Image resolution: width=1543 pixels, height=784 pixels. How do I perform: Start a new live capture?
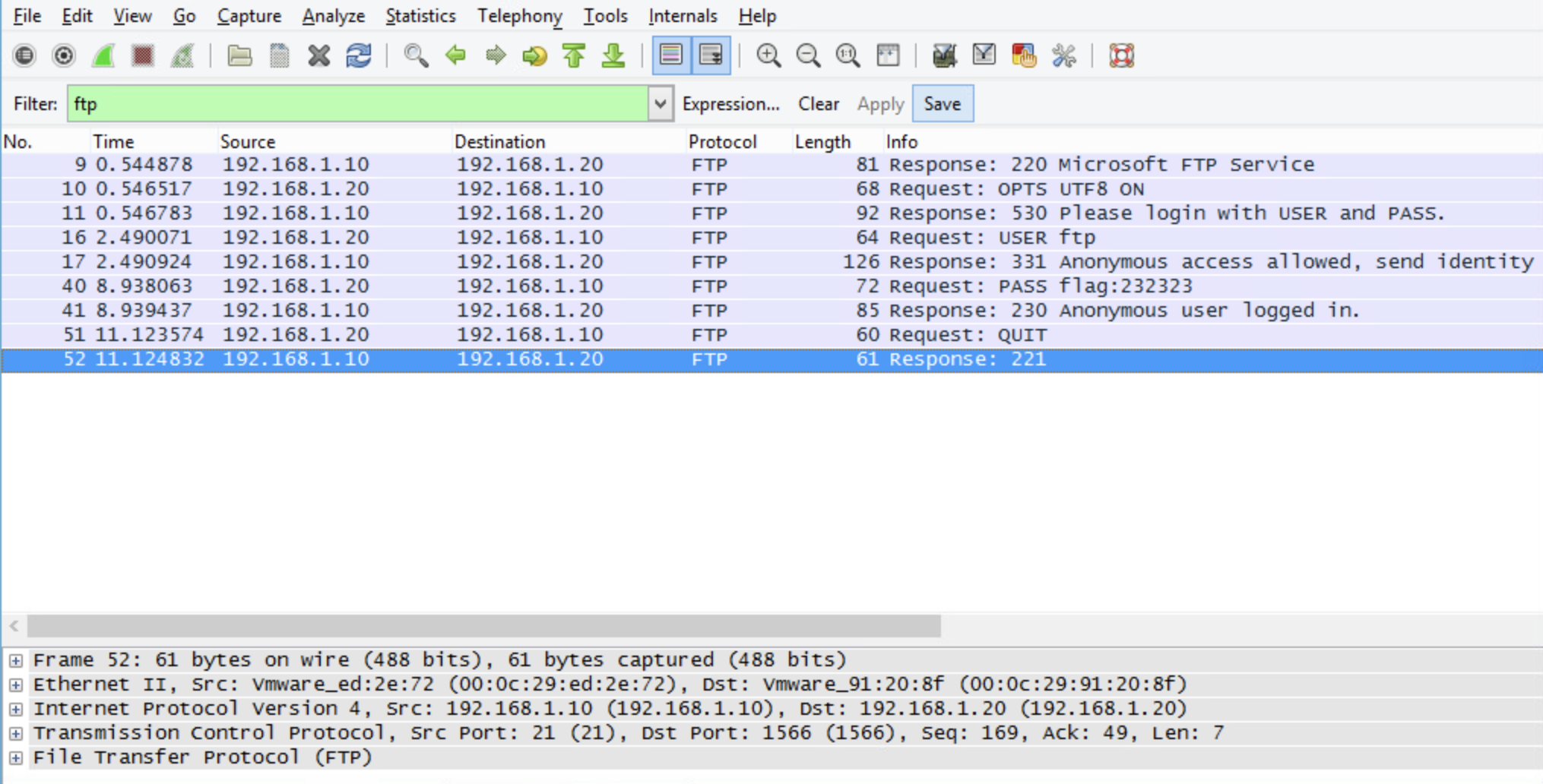click(103, 55)
